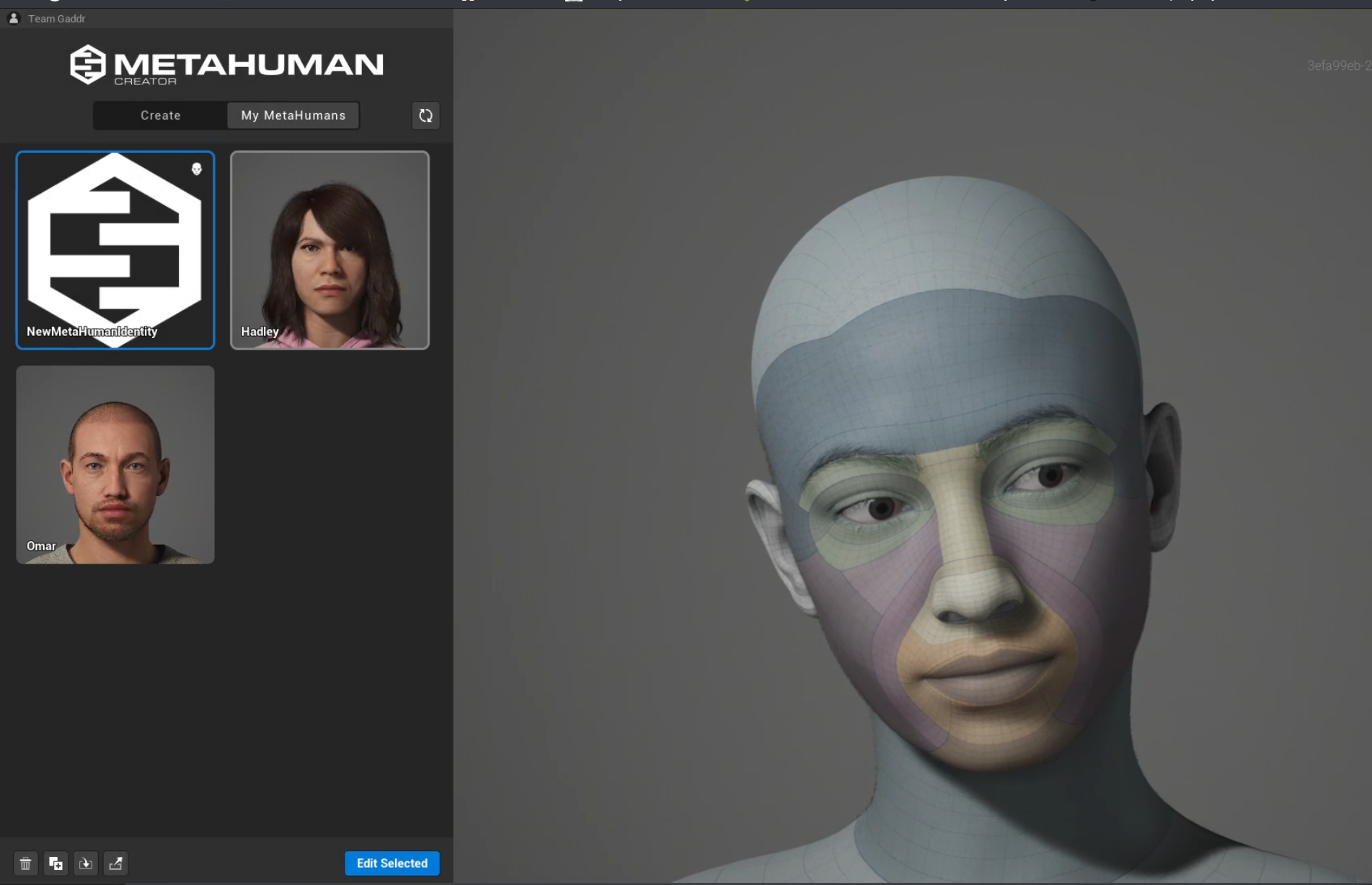This screenshot has height=885, width=1372.
Task: Click the Team Gaddr account name
Action: [x=56, y=19]
